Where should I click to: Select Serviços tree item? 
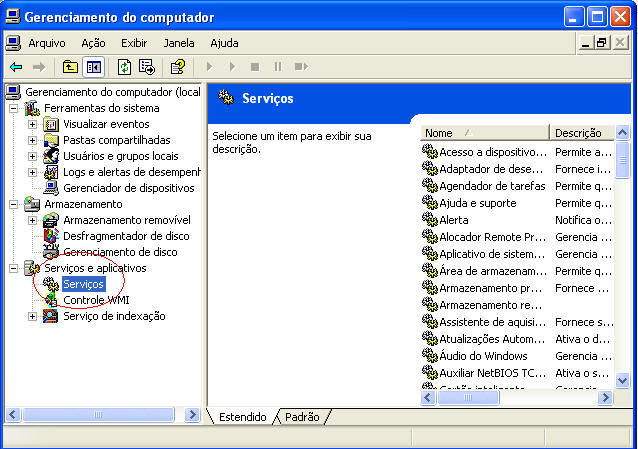pyautogui.click(x=84, y=284)
